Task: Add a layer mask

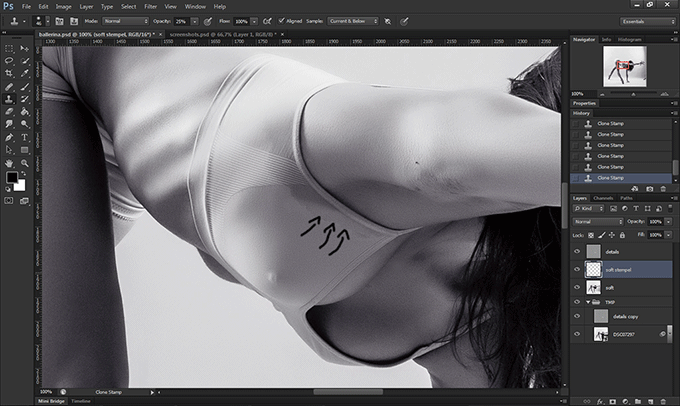Action: pos(612,402)
